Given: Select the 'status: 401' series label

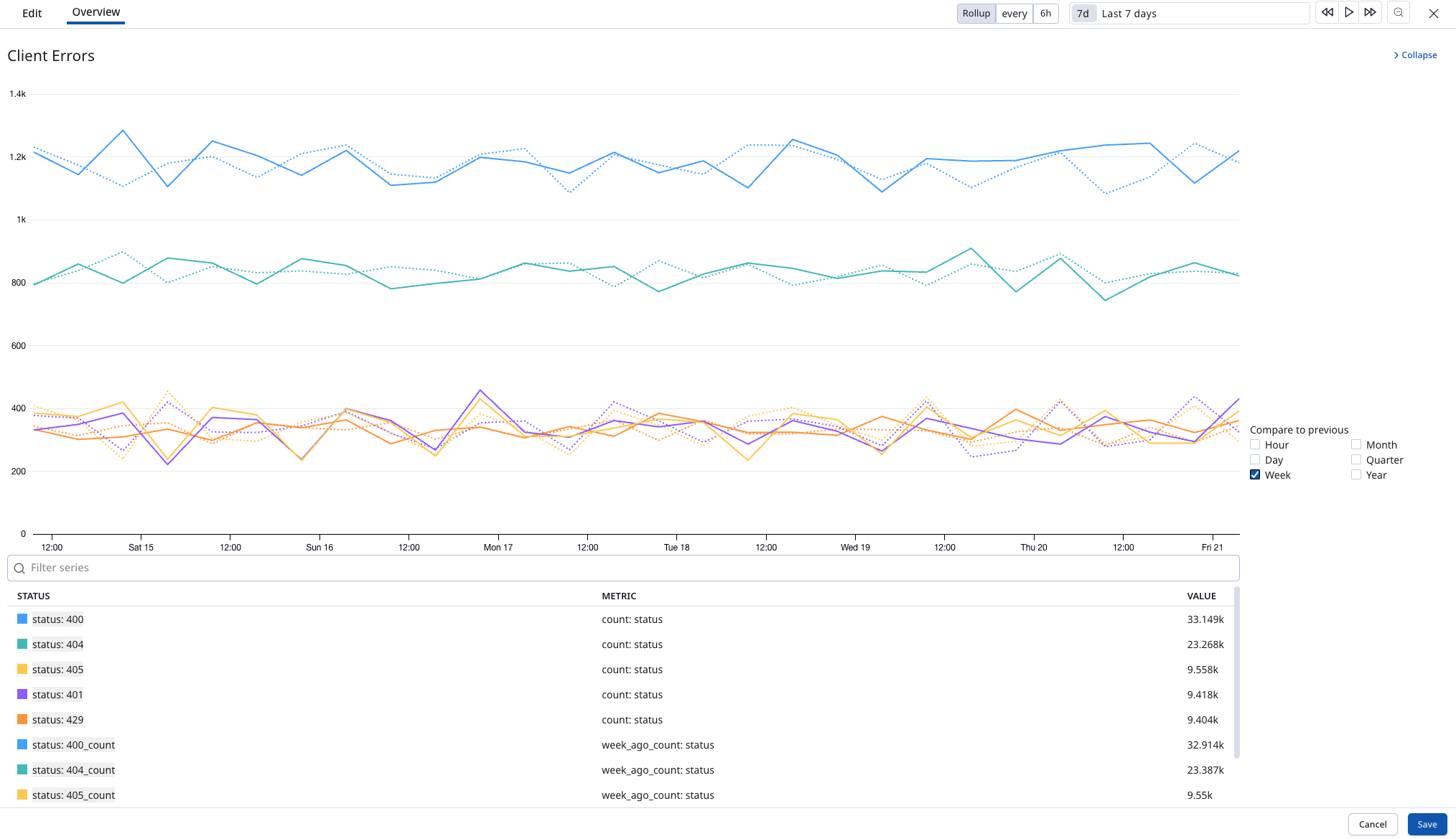Looking at the screenshot, I should point(57,695).
